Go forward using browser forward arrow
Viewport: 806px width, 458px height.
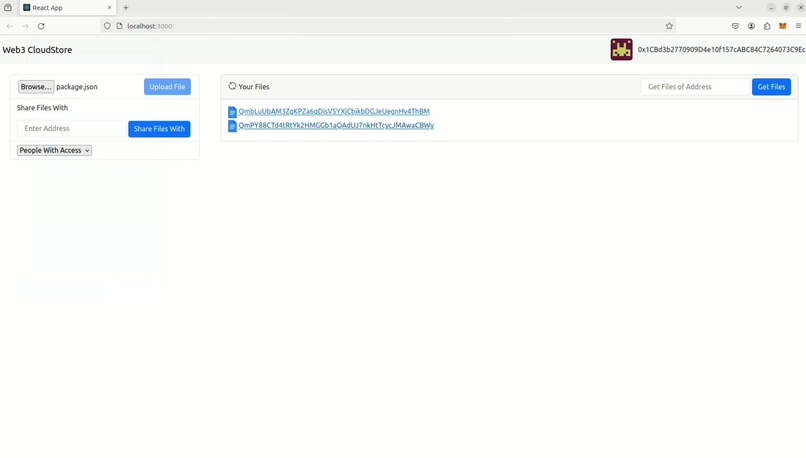pyautogui.click(x=25, y=26)
